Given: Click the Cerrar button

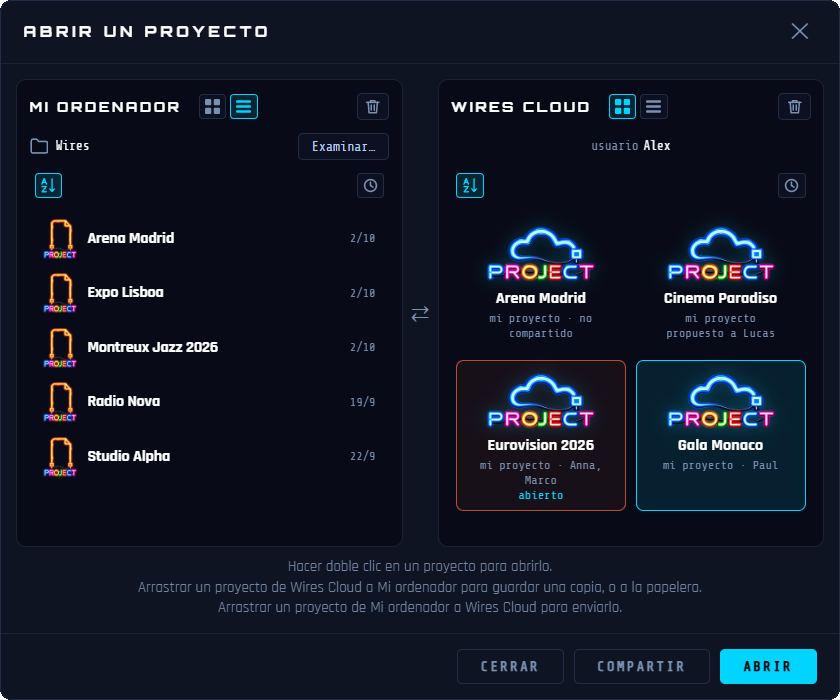Looking at the screenshot, I should (x=510, y=666).
